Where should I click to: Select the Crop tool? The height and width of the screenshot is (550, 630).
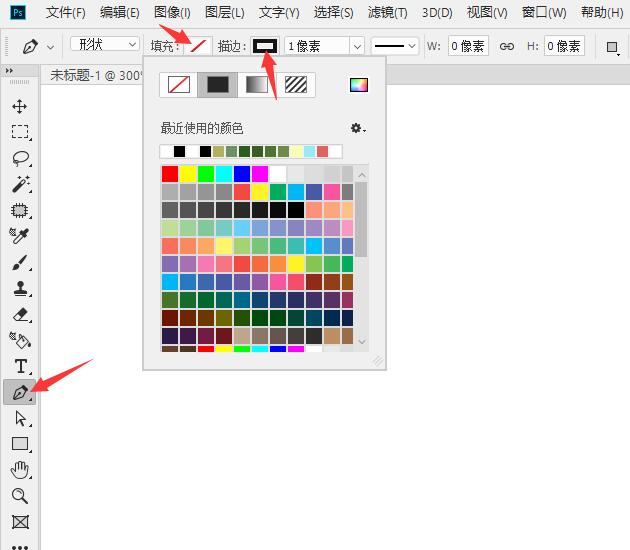[20, 211]
